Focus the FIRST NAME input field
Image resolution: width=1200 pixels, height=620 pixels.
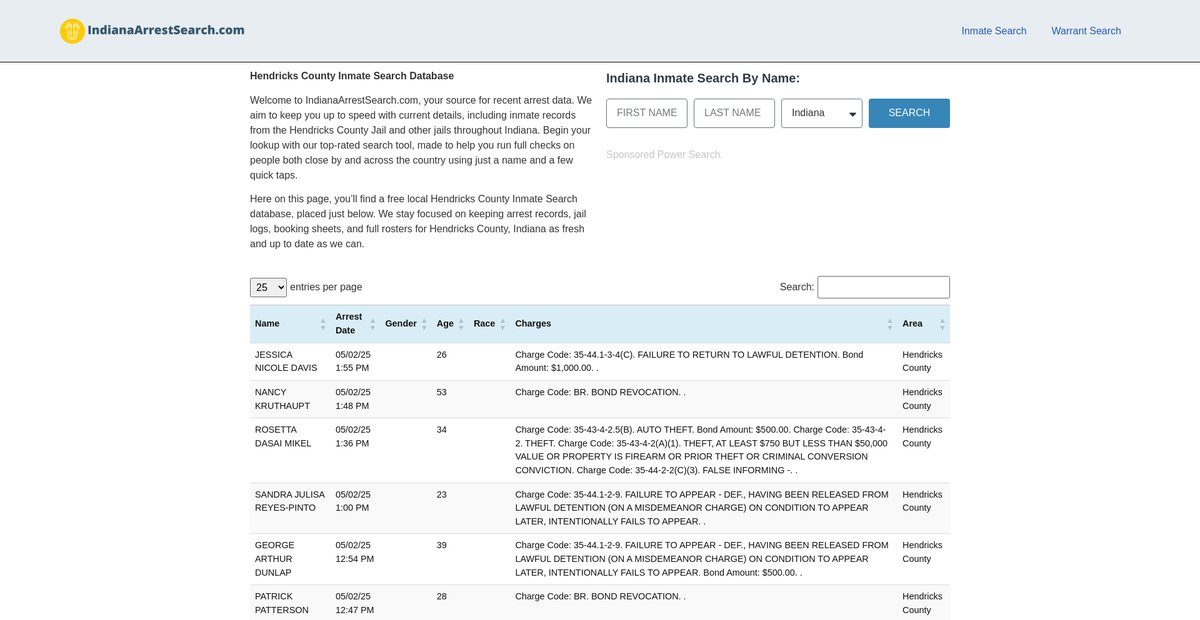pos(647,113)
